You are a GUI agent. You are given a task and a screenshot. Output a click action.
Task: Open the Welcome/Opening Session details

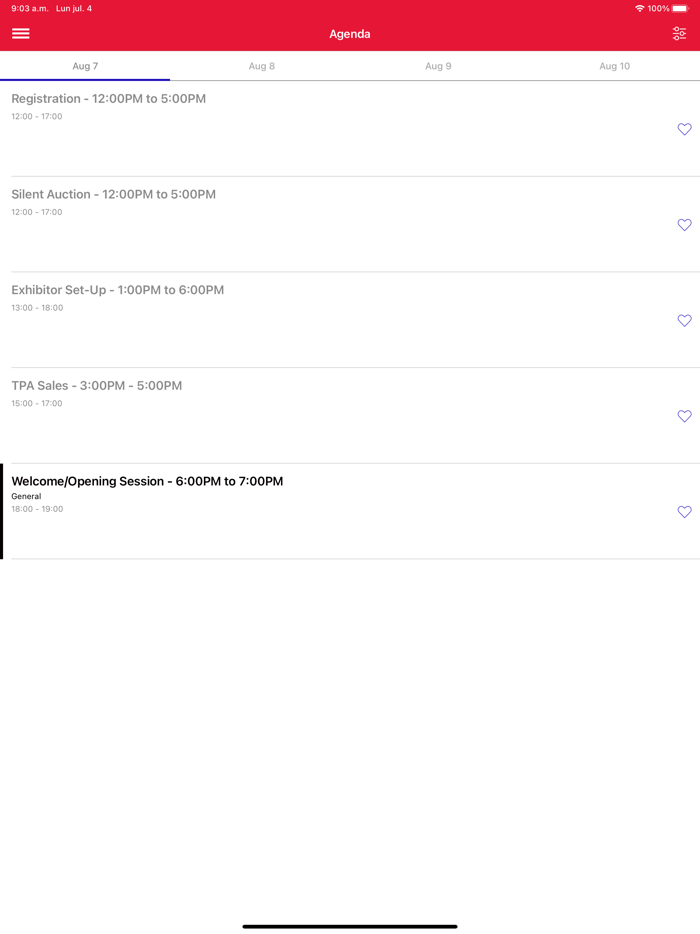pyautogui.click(x=147, y=482)
